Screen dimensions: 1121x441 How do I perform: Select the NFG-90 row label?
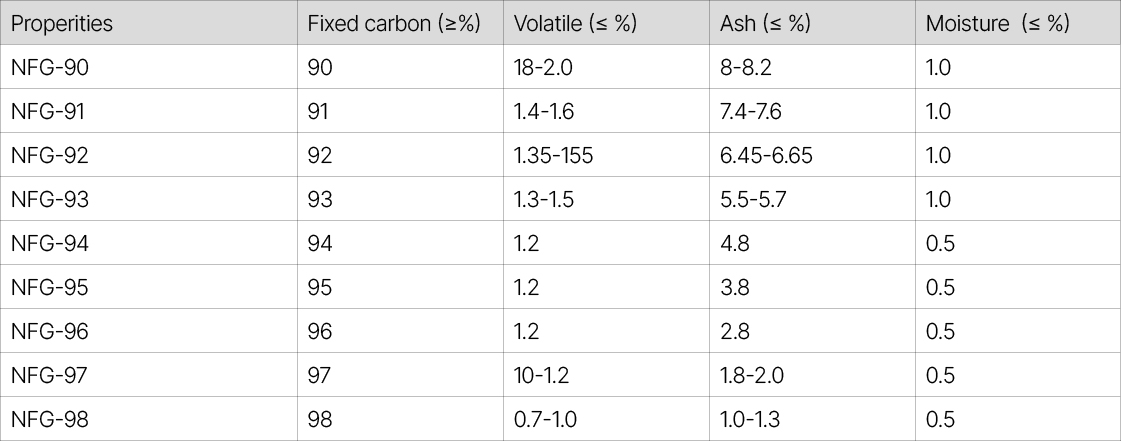[49, 68]
